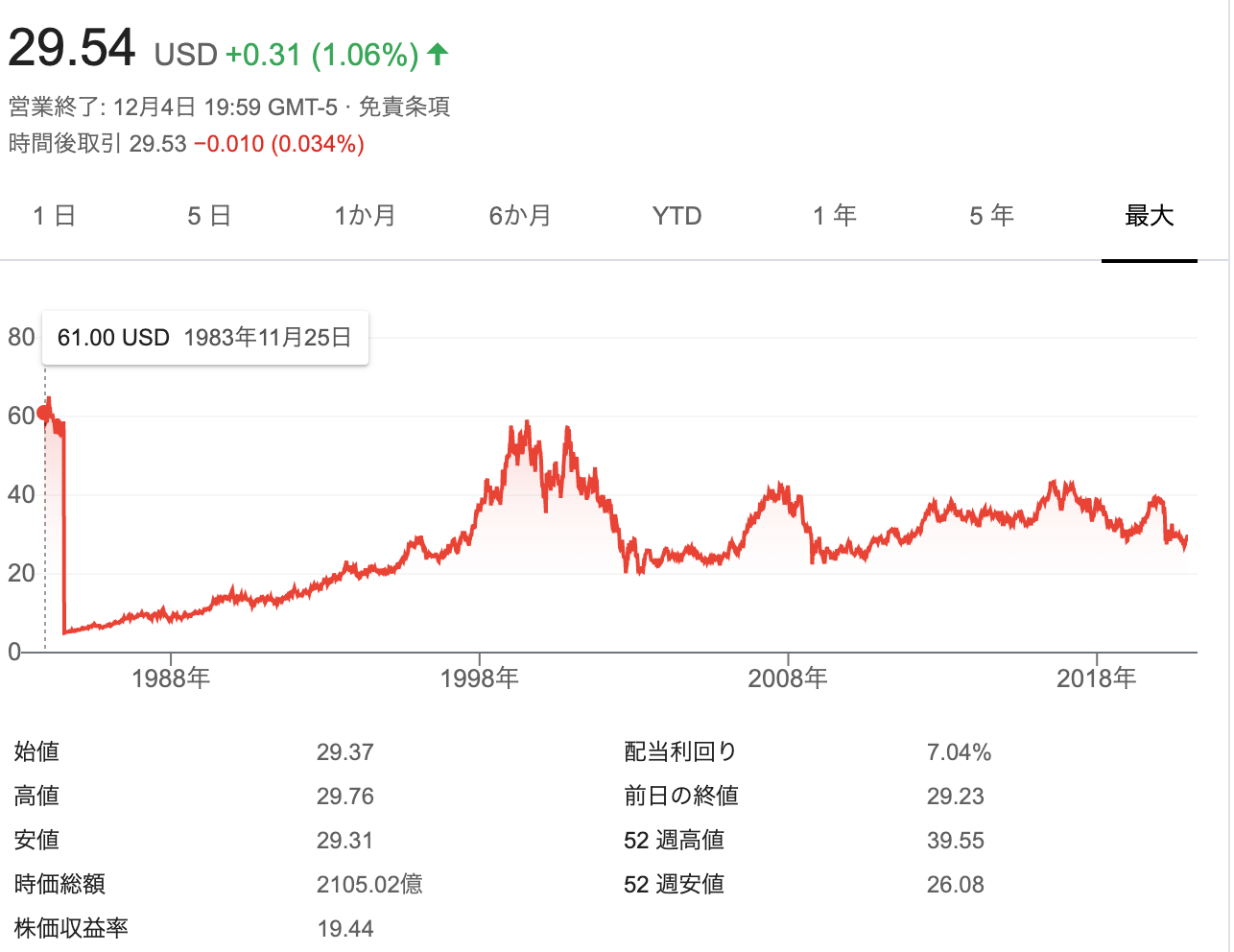This screenshot has width=1234, height=952.
Task: Switch chart to 1年 range
Action: [834, 216]
